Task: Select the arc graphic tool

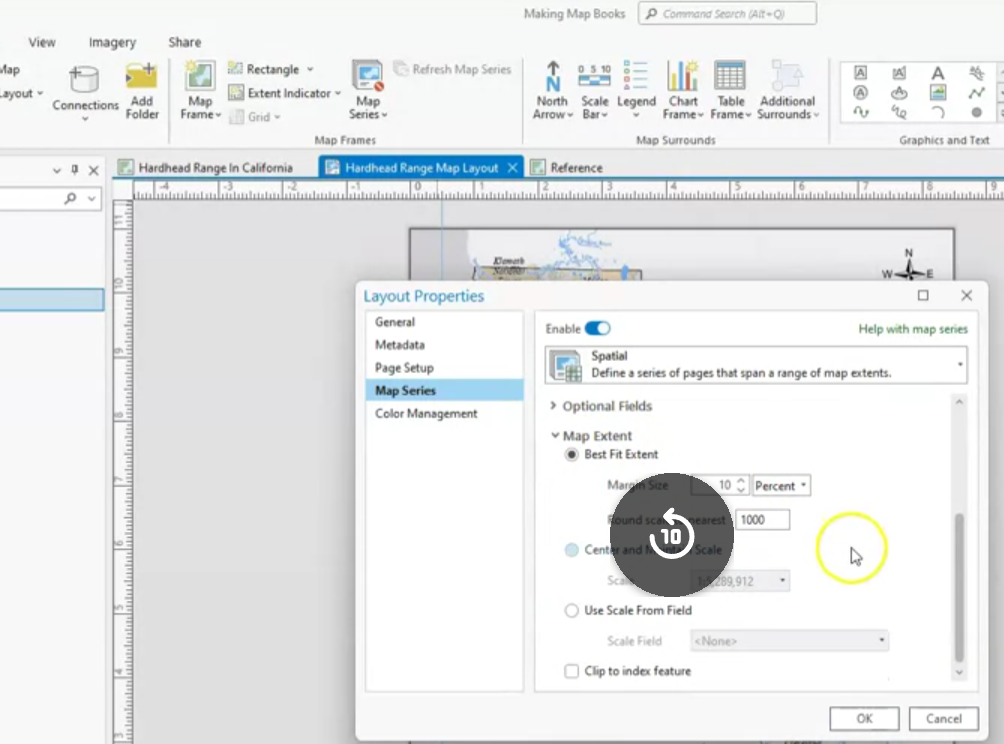Action: pyautogui.click(x=937, y=113)
